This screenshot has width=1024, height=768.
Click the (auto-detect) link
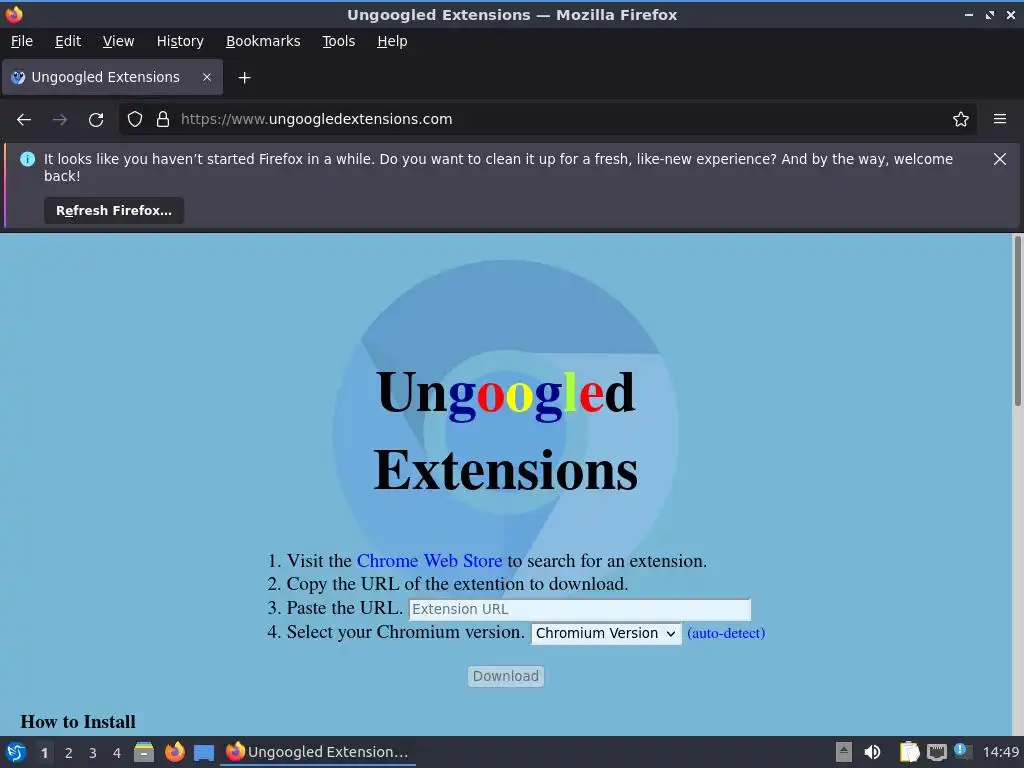(726, 633)
